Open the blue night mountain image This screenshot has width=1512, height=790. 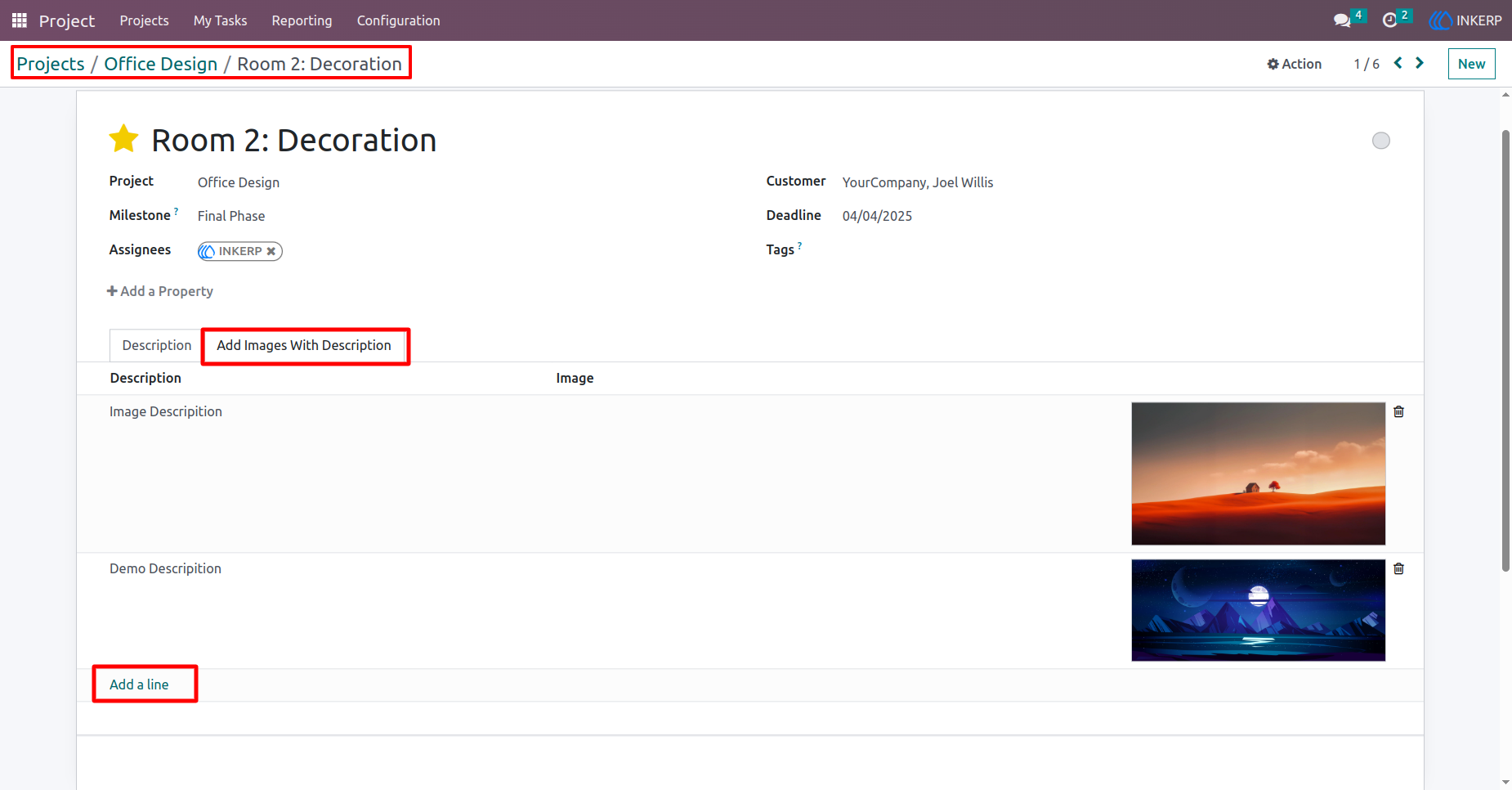(x=1259, y=610)
